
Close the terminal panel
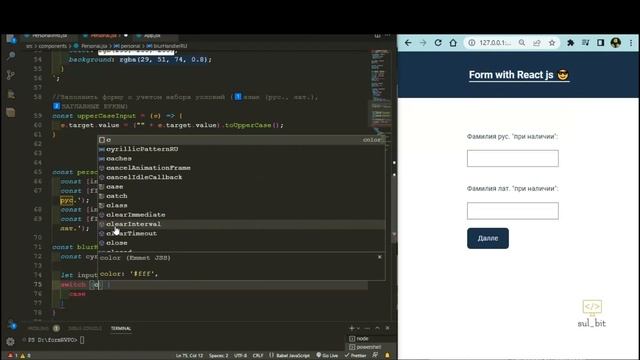pyautogui.click(x=387, y=328)
